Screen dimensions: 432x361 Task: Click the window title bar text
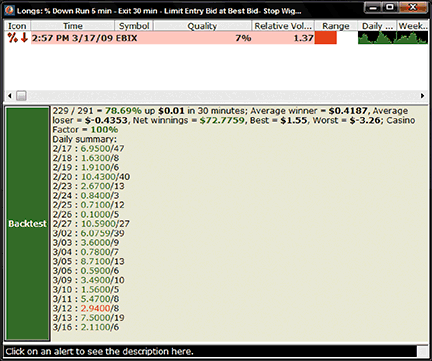(159, 11)
